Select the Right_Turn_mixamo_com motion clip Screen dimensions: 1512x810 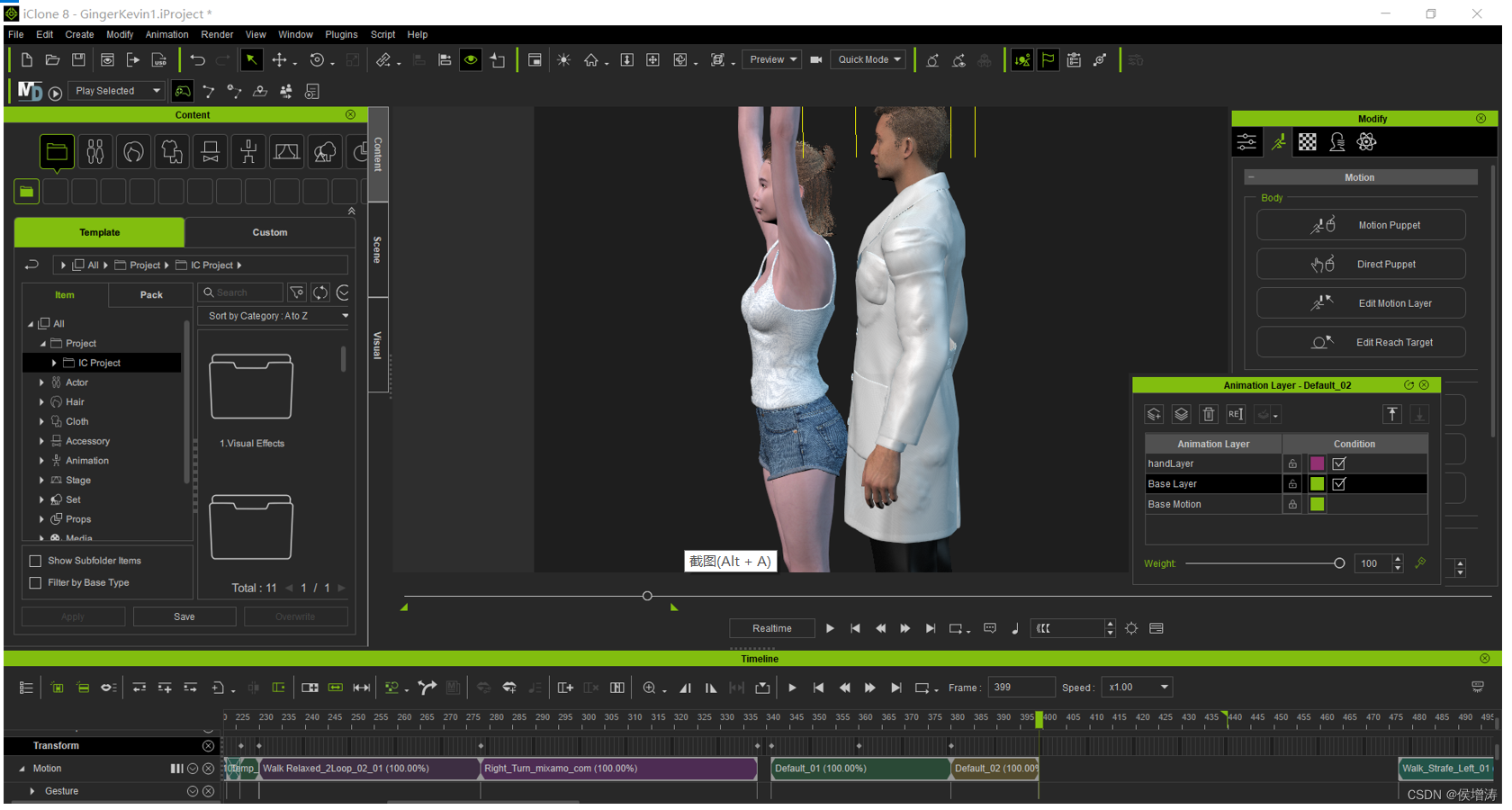[x=619, y=769]
